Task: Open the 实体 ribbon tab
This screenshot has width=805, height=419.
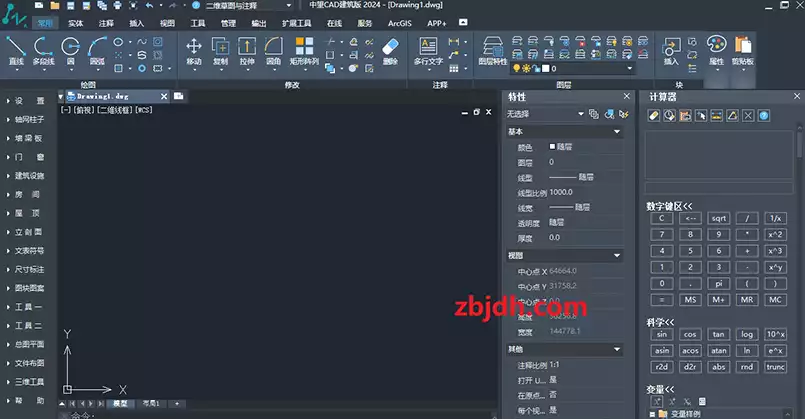Action: (x=75, y=23)
